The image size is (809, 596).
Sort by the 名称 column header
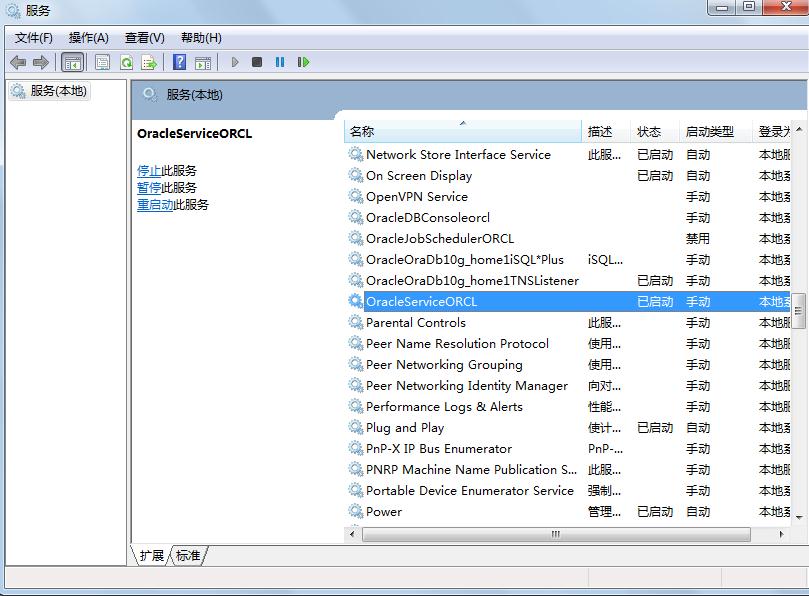click(463, 132)
